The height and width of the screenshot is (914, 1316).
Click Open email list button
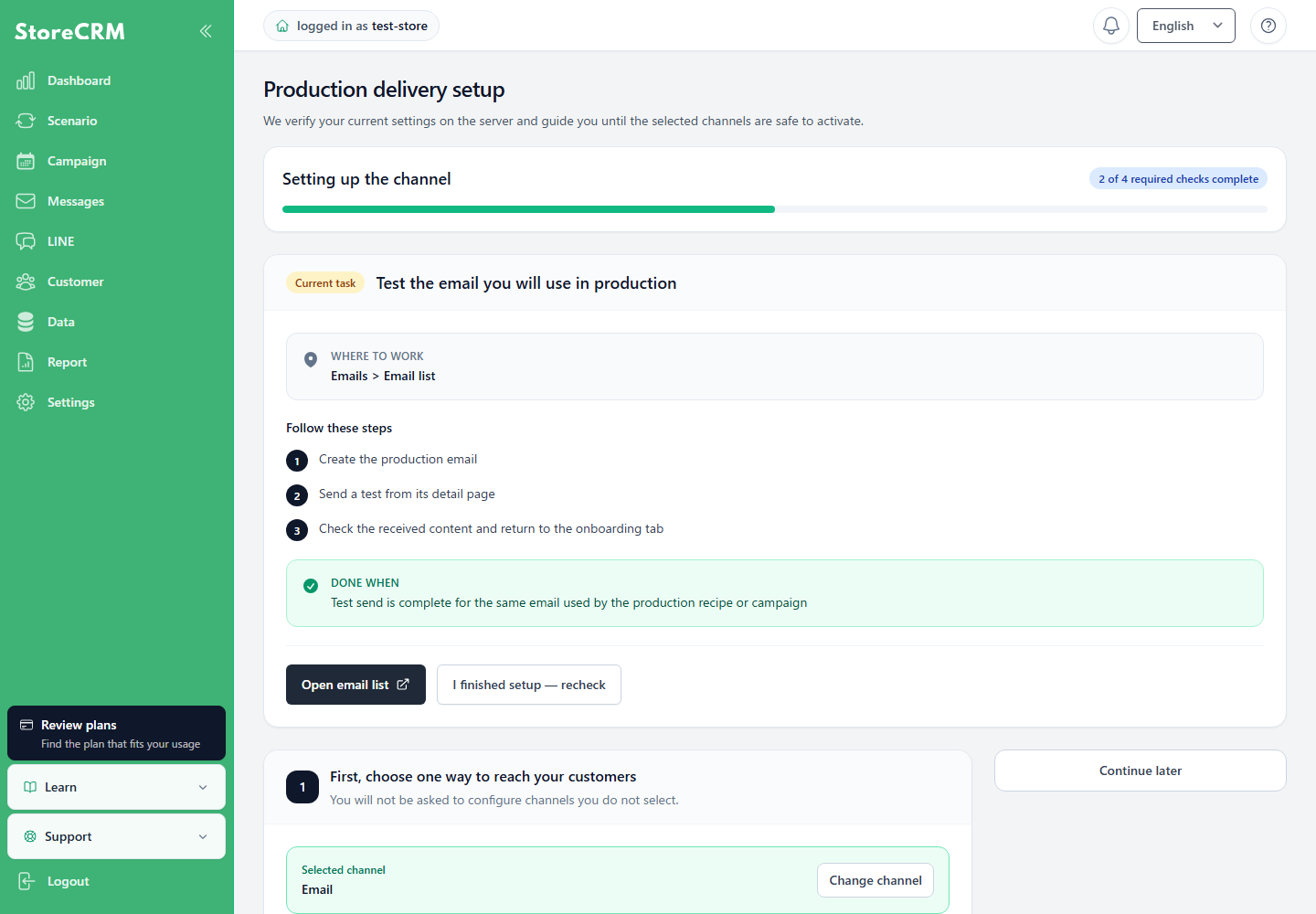click(356, 685)
